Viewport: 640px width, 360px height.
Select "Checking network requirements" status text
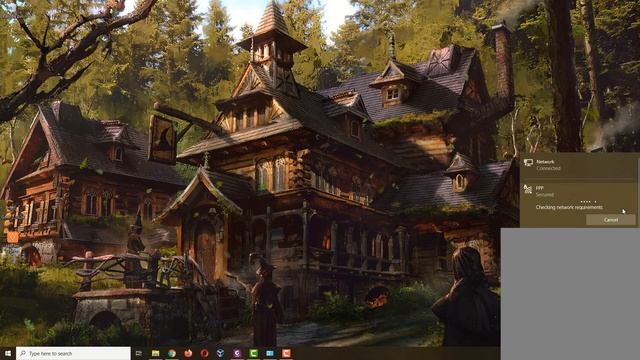pyautogui.click(x=569, y=207)
